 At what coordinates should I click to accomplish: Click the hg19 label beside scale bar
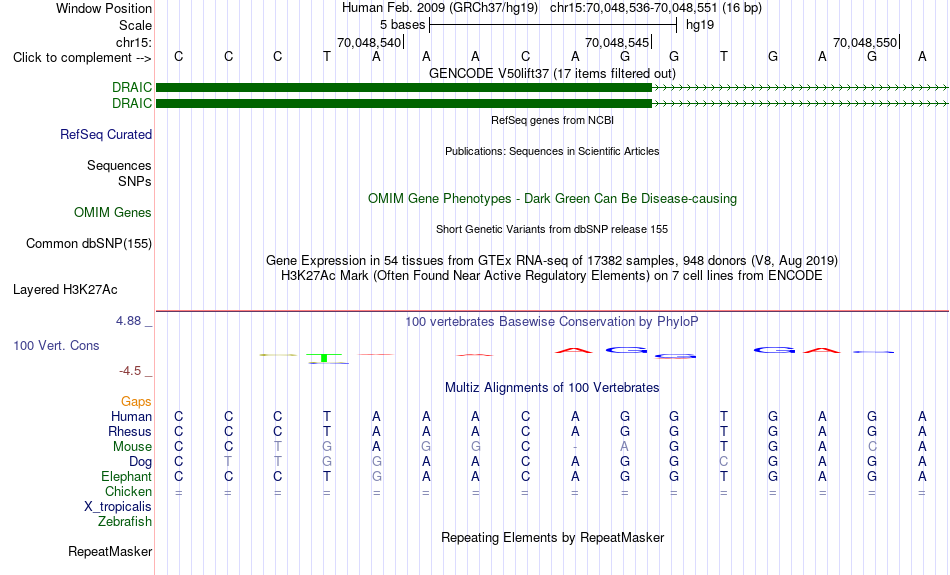point(700,25)
